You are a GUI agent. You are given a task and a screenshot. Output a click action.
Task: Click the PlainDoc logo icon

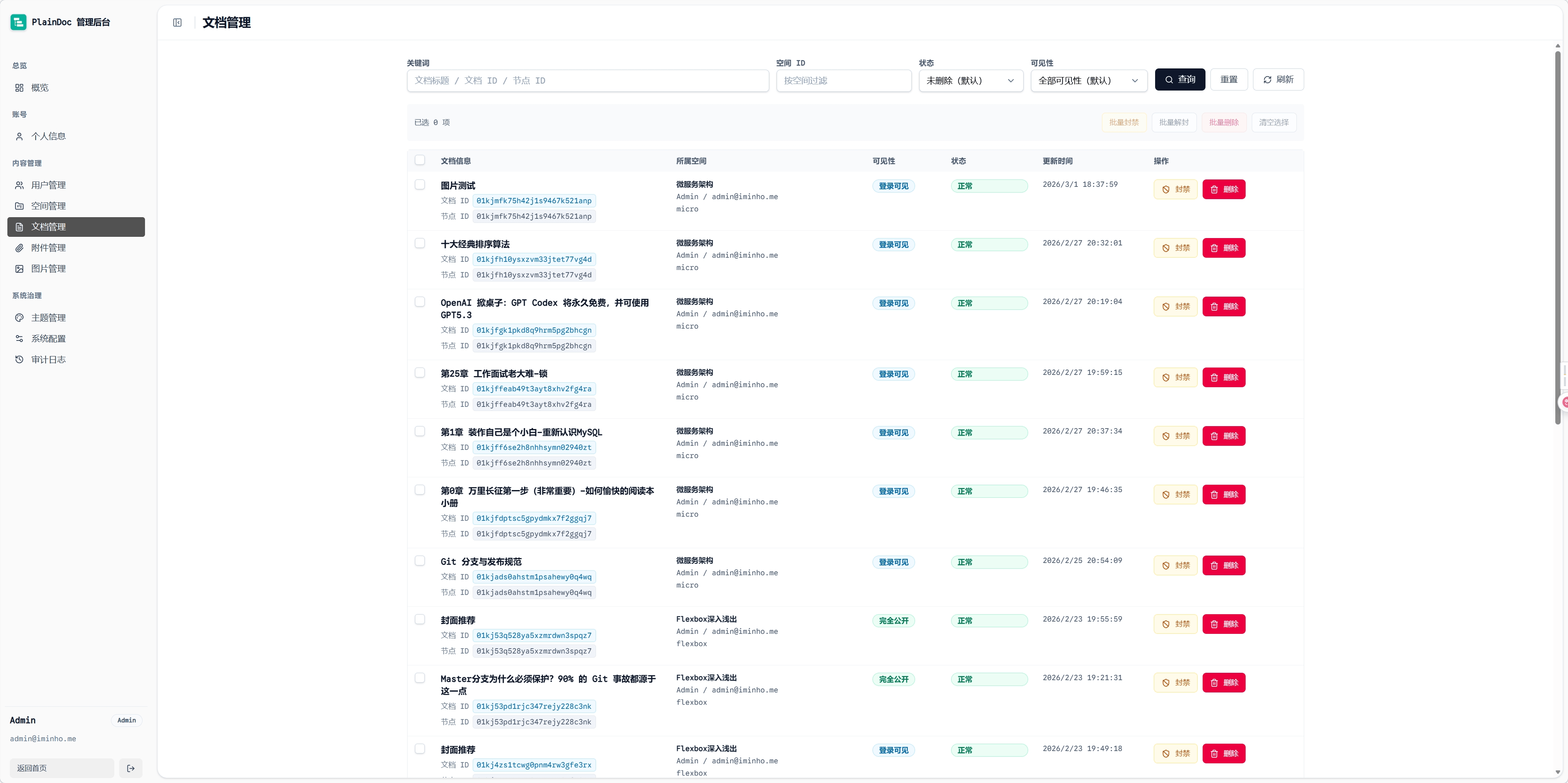coord(18,22)
